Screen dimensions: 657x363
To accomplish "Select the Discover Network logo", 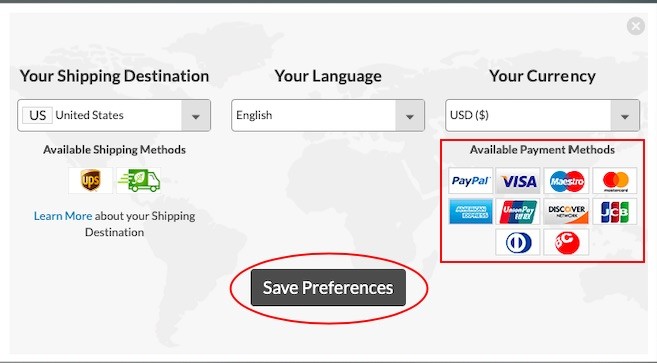I will click(566, 211).
